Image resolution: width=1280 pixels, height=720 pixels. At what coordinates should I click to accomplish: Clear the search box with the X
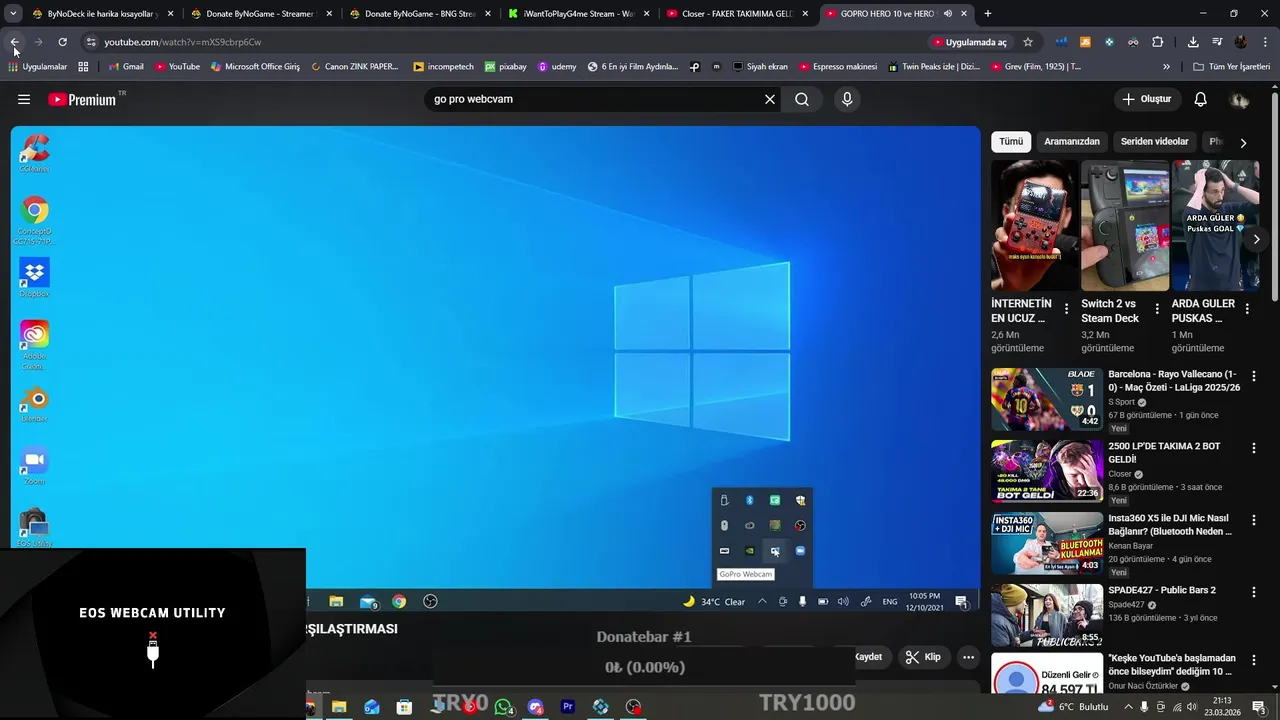pyautogui.click(x=770, y=99)
